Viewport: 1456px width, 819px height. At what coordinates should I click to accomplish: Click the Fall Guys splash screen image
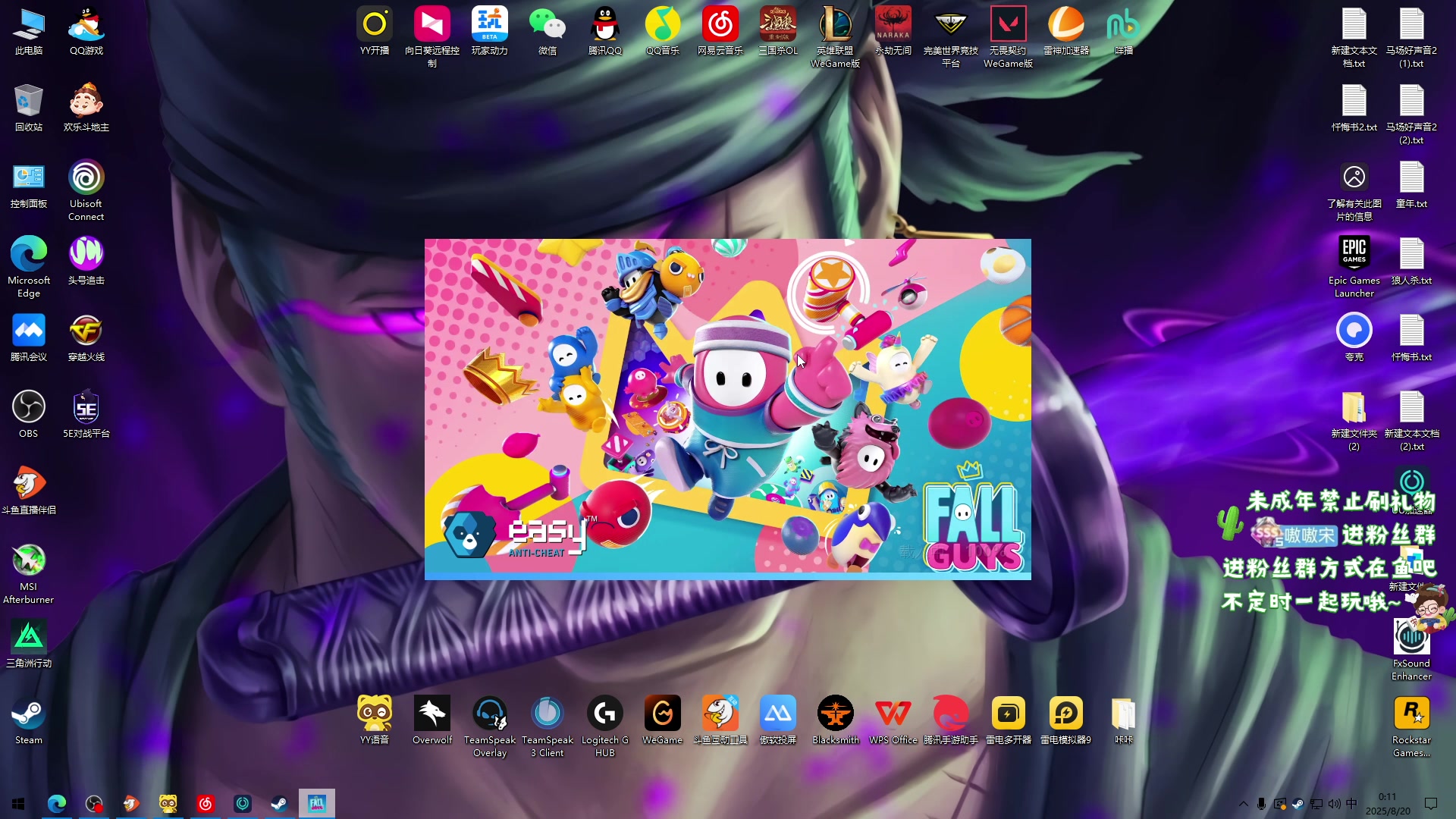point(728,409)
